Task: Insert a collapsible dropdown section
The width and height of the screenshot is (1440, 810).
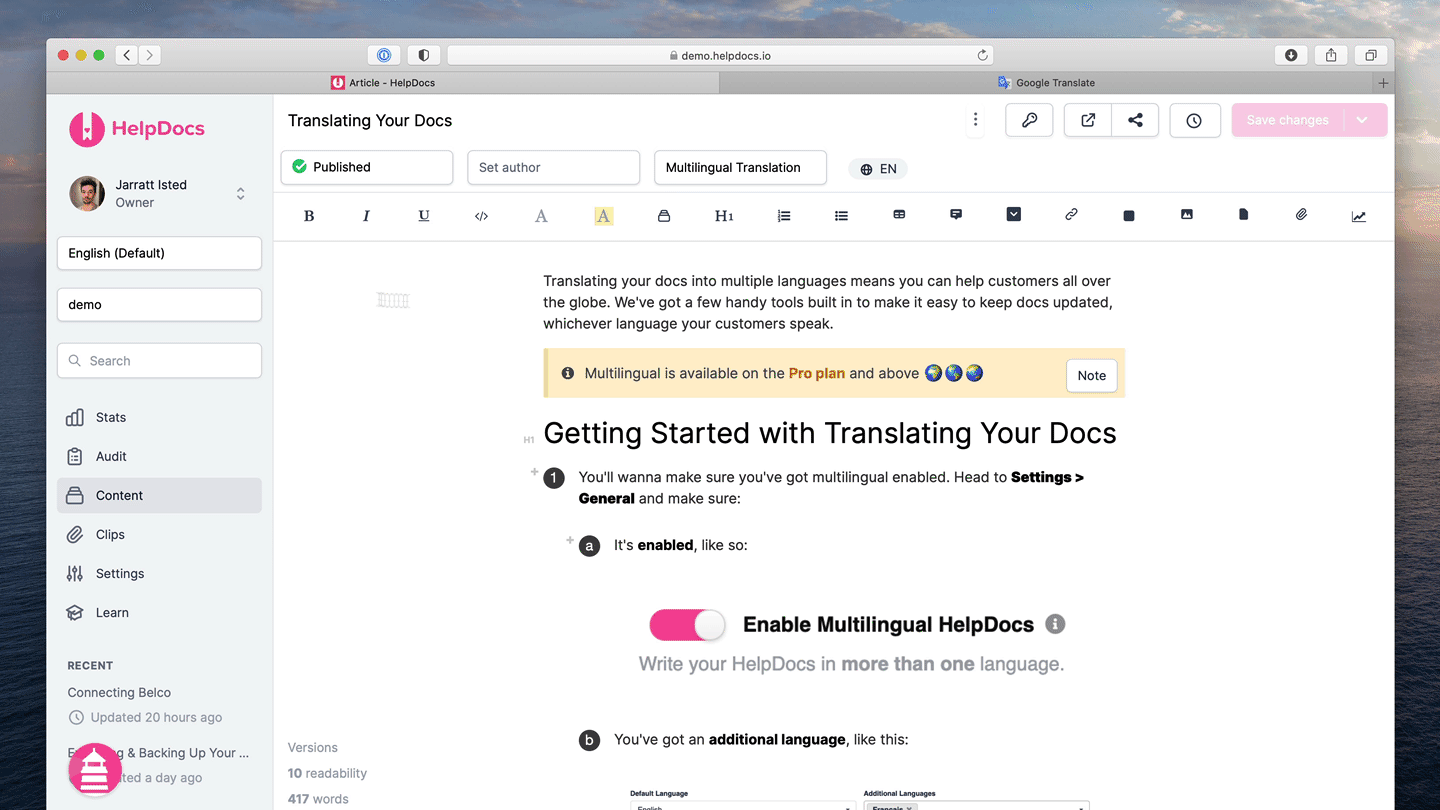Action: tap(1014, 214)
